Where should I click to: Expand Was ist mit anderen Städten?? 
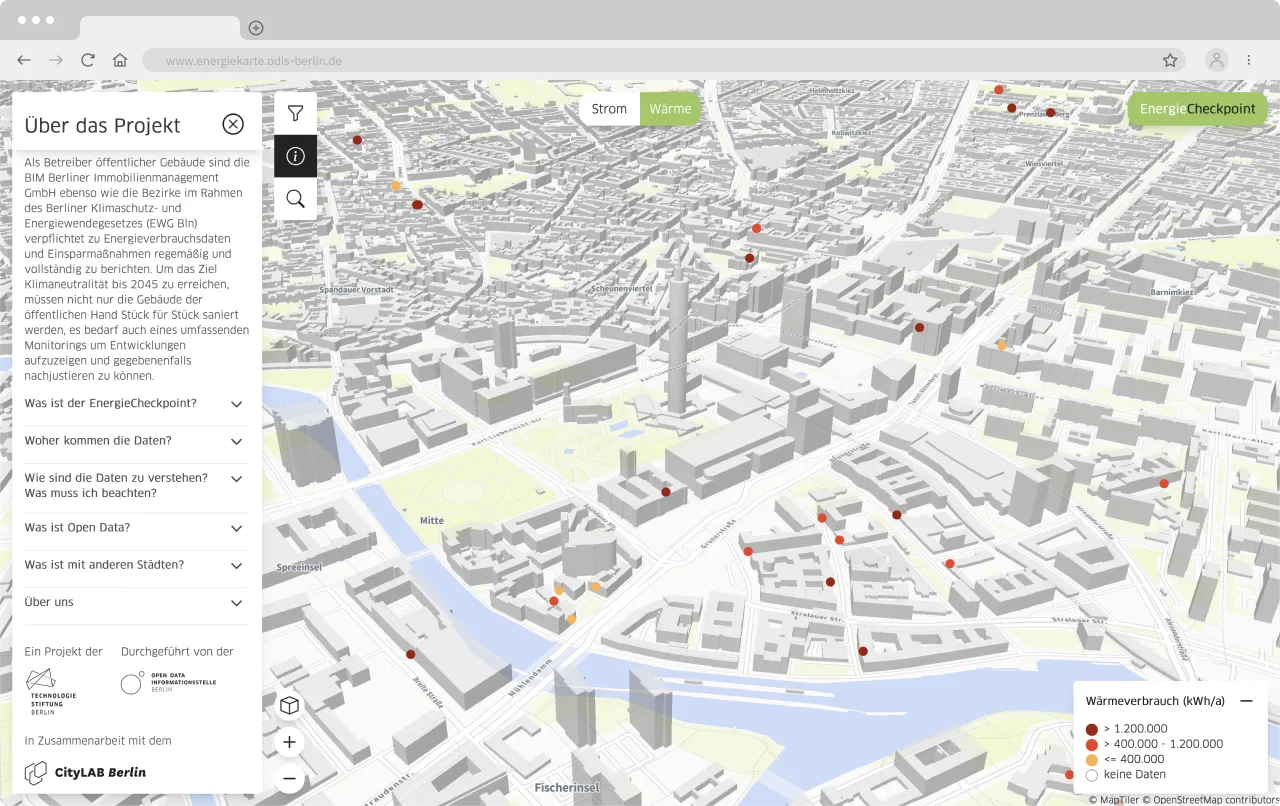point(137,565)
